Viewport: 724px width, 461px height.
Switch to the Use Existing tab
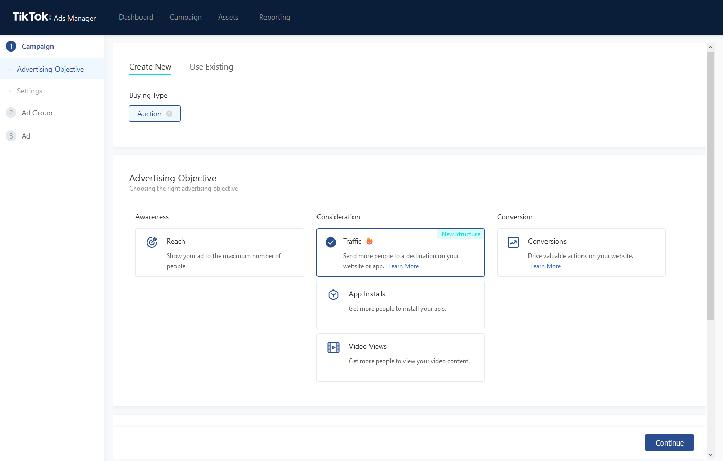point(211,67)
